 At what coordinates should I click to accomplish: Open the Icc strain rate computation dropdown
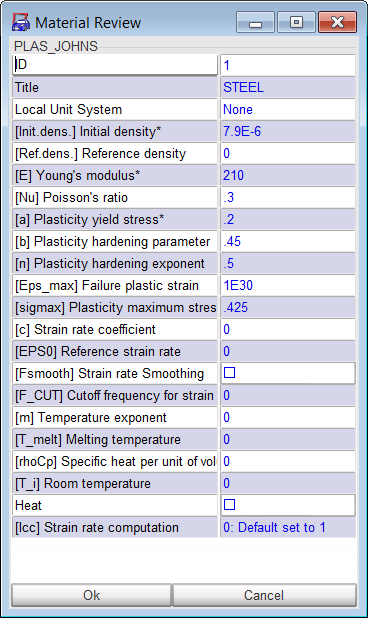pyautogui.click(x=288, y=527)
